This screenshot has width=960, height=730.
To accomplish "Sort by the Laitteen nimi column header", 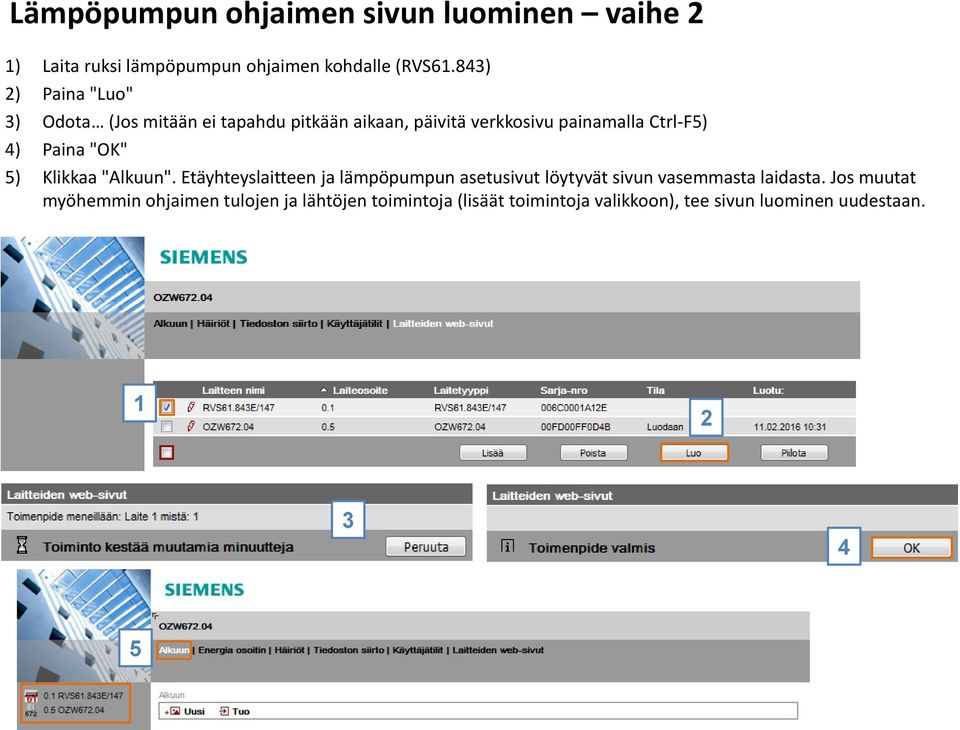I will 233,390.
